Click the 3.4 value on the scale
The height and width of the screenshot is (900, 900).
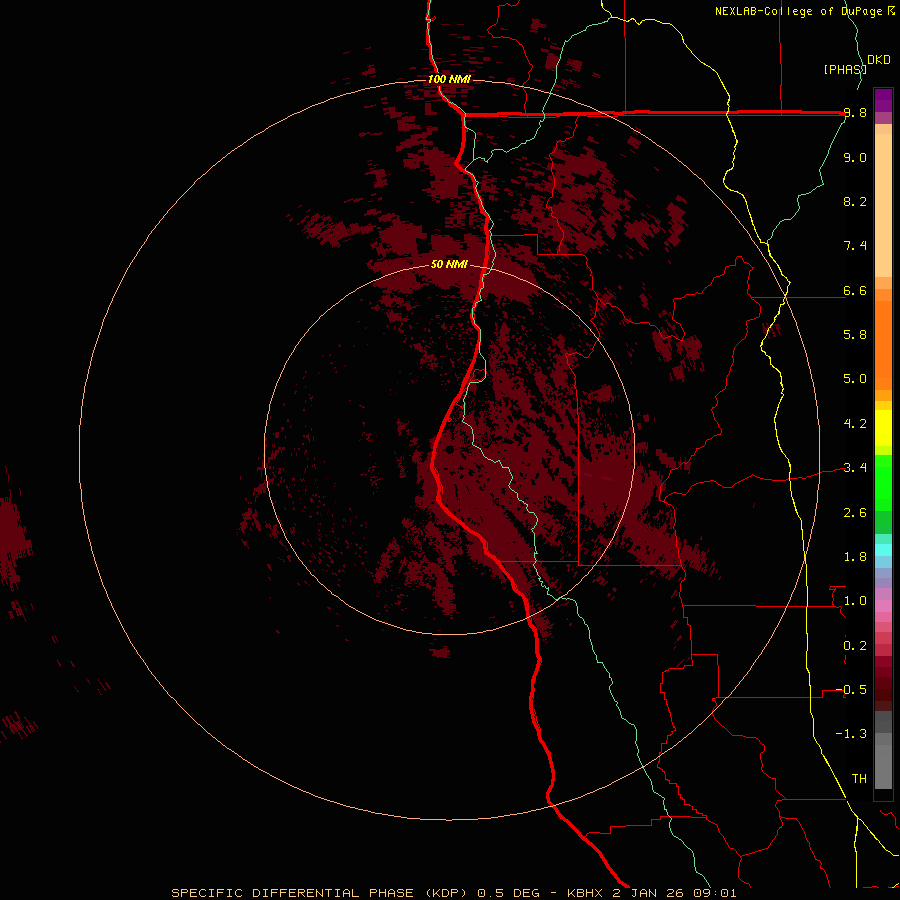coord(855,468)
